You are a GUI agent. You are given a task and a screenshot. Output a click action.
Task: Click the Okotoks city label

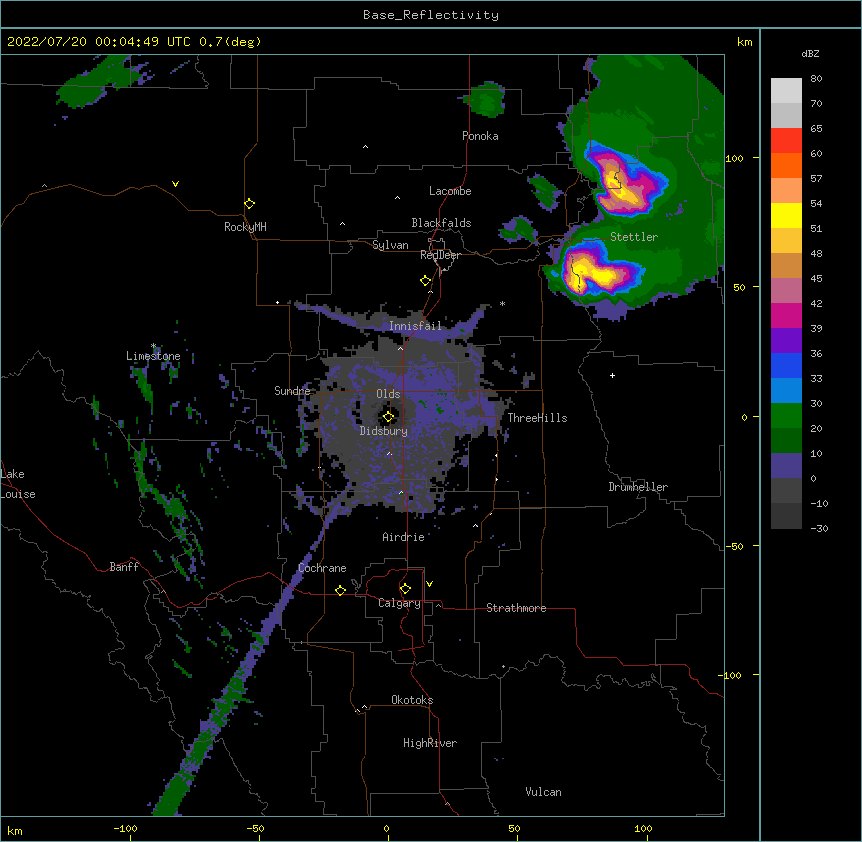[412, 700]
